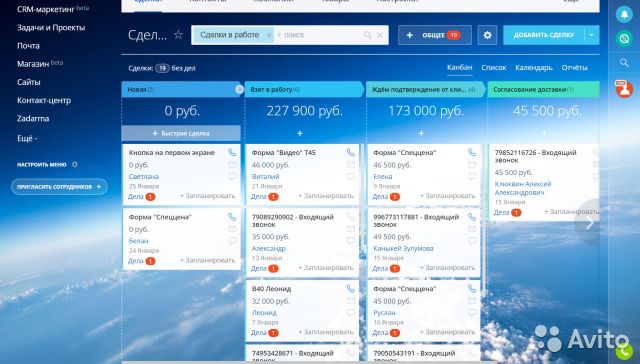Screen dimensions: 640x364
Task: Click phone icon on В40 Леонид card
Action: pyautogui.click(x=351, y=289)
